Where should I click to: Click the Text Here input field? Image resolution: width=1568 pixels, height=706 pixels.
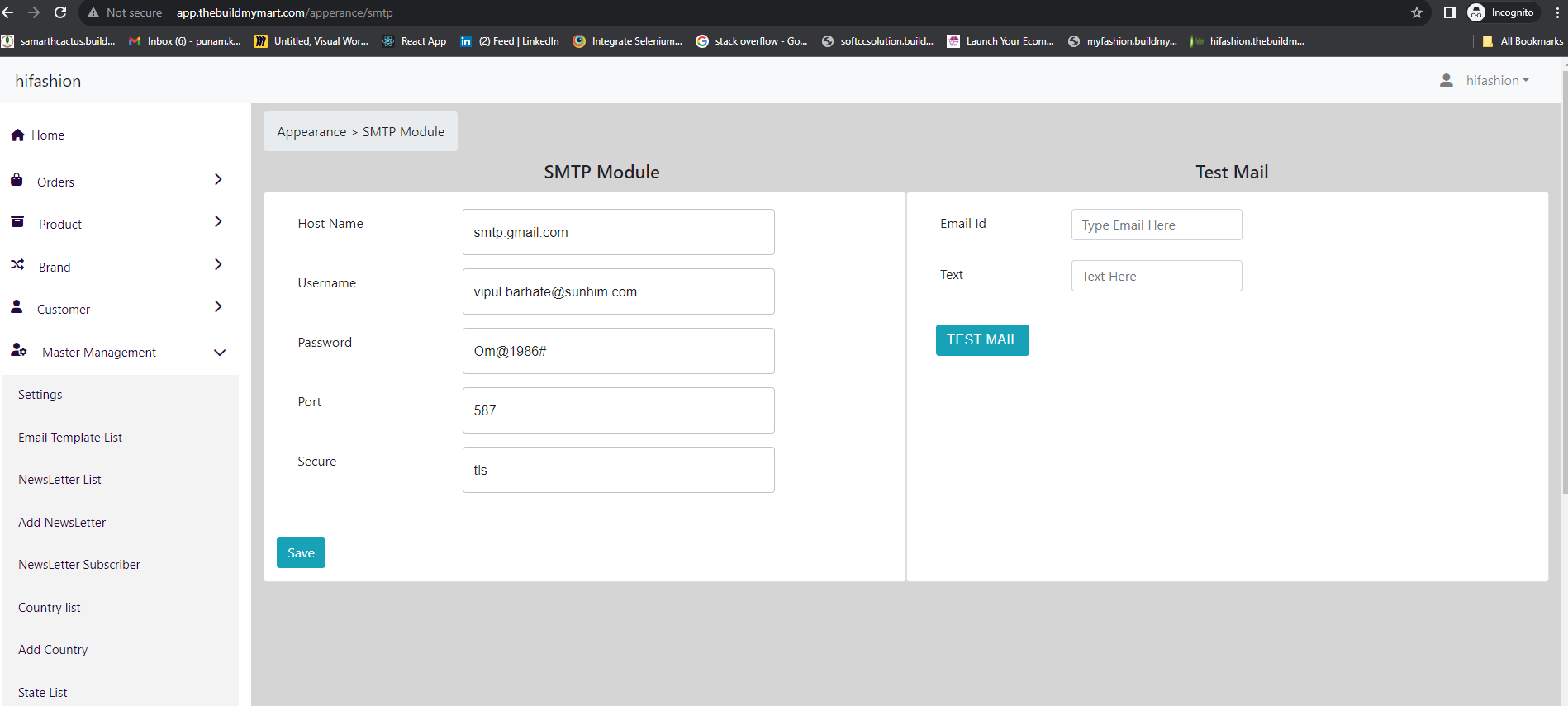1157,276
